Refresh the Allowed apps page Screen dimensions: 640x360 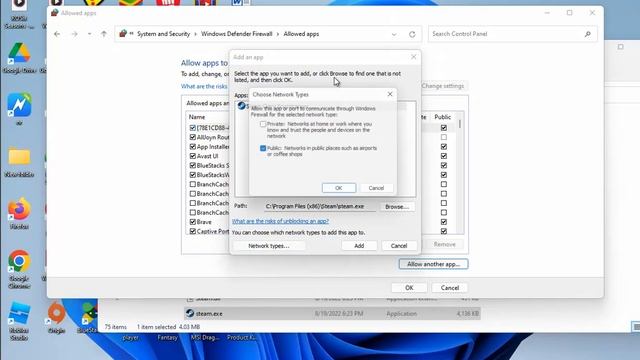(x=412, y=34)
